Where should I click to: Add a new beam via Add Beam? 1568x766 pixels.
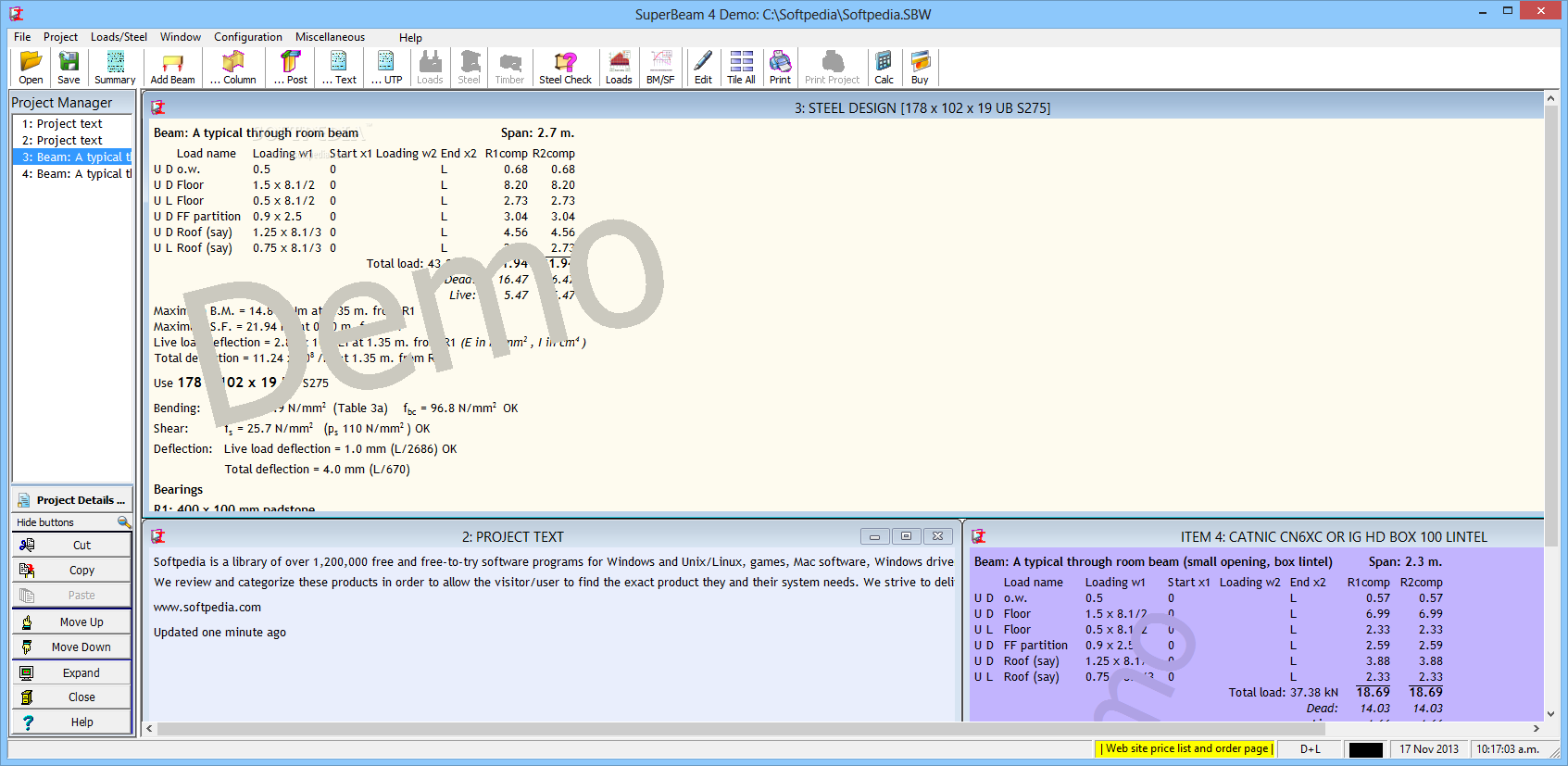pyautogui.click(x=172, y=68)
